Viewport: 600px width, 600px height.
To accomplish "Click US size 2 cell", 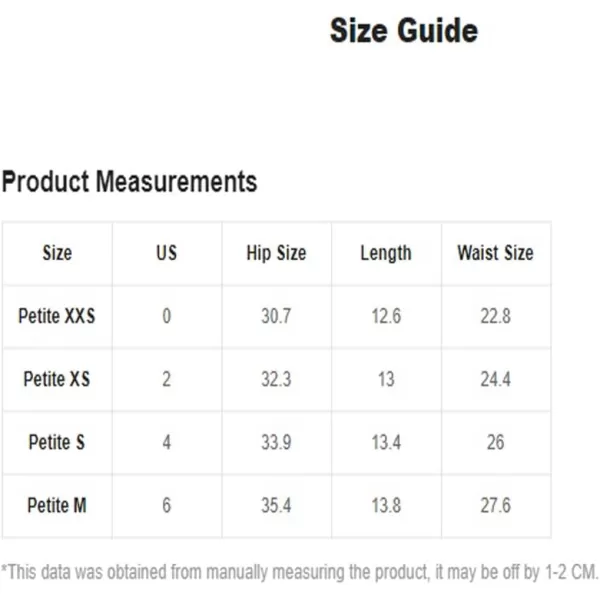I will pyautogui.click(x=166, y=379).
